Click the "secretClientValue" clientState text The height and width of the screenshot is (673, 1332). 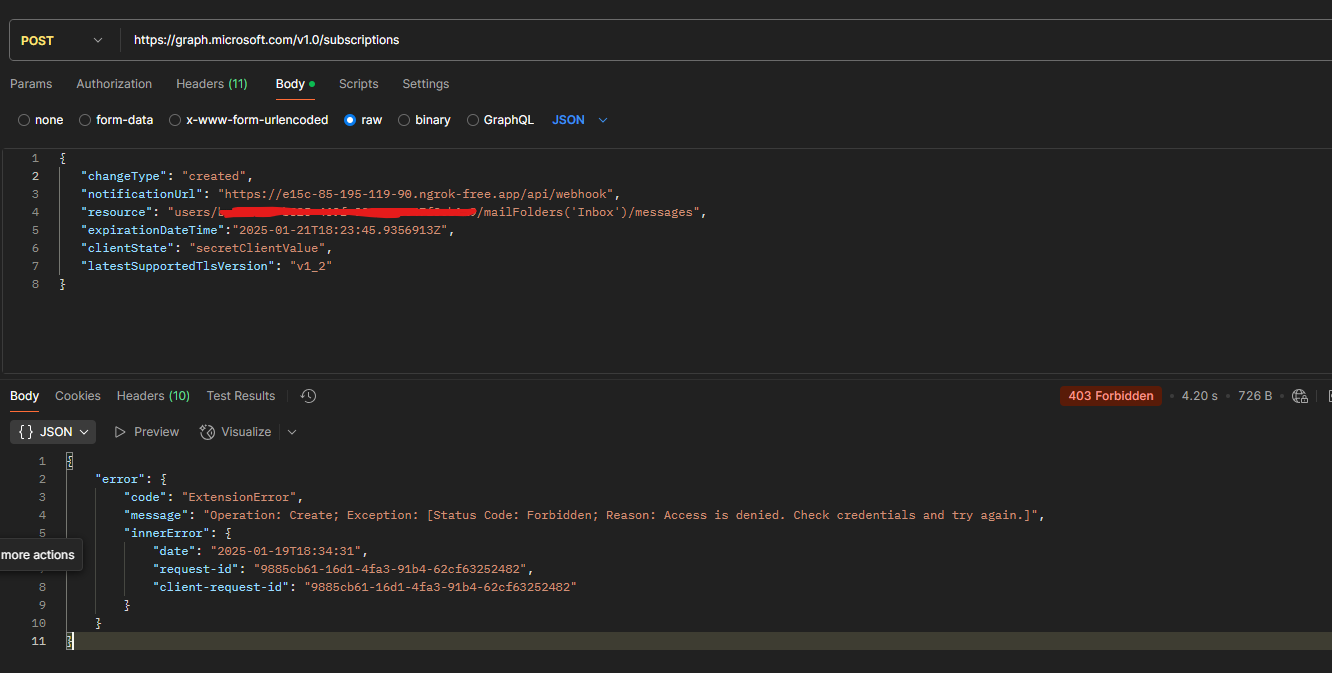click(x=257, y=248)
